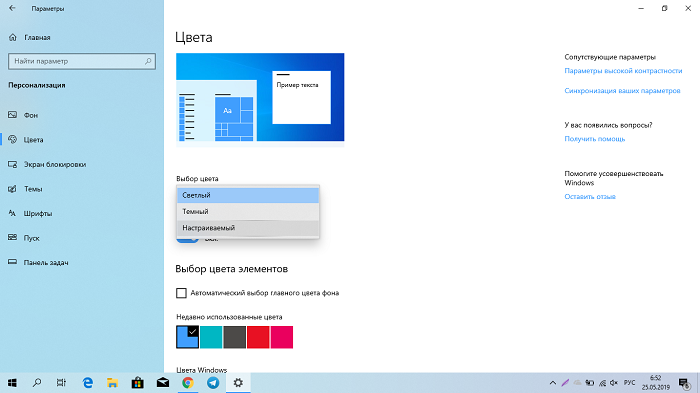This screenshot has height=393, width=700.
Task: Launch Telegram from the taskbar
Action: [x=213, y=383]
